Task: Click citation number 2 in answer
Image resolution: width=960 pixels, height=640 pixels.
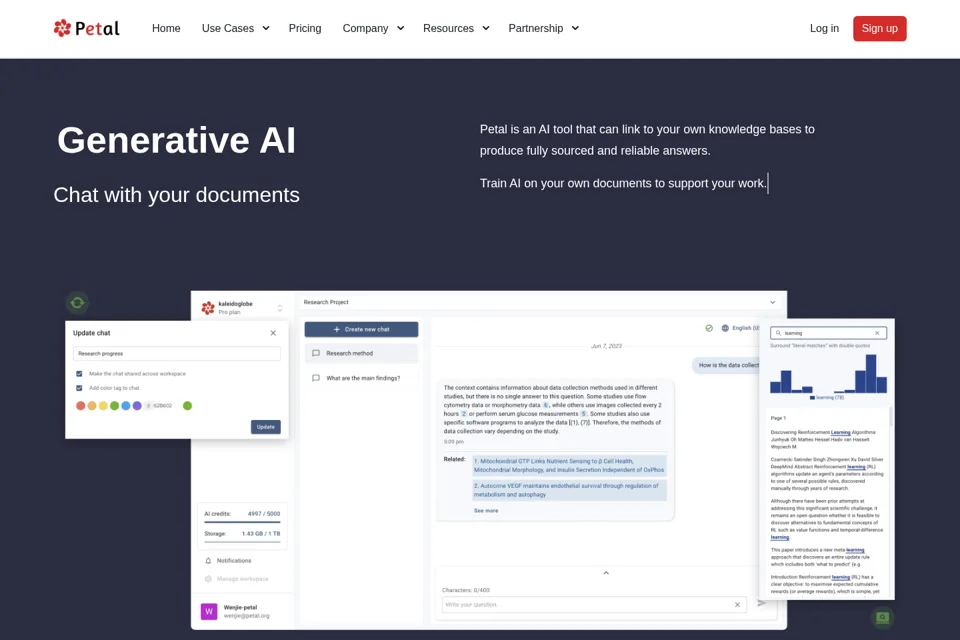Action: click(463, 414)
